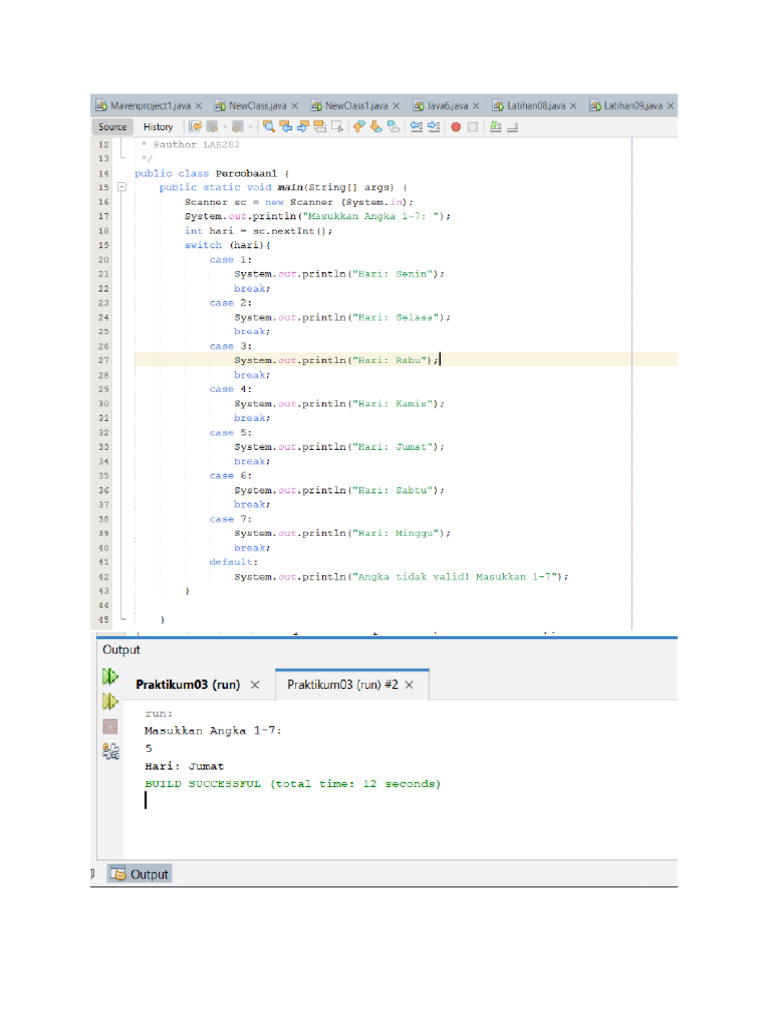Toggle the Rectangular Selection icon

pos(337,127)
